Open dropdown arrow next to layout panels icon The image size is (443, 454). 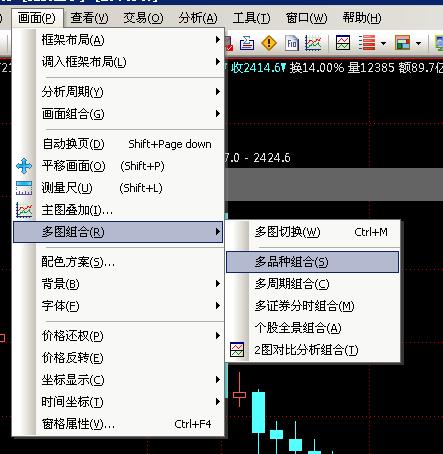(418, 43)
